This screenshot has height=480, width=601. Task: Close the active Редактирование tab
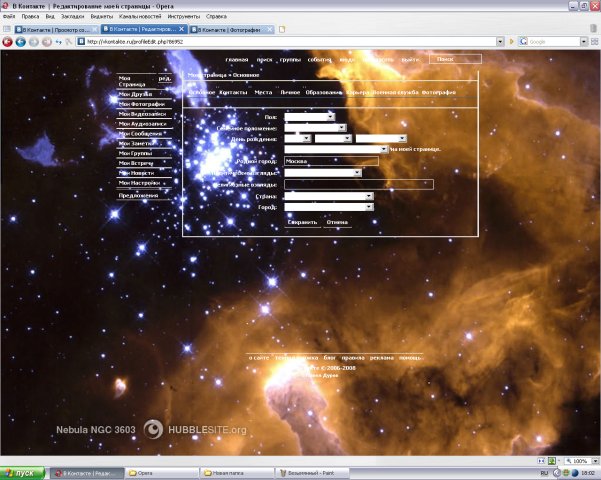click(x=181, y=29)
